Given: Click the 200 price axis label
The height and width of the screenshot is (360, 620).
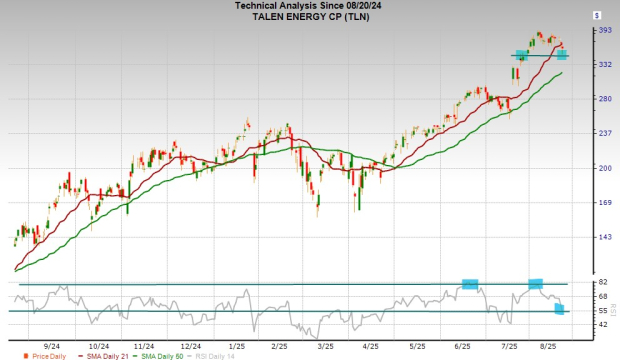Looking at the screenshot, I should 605,168.
